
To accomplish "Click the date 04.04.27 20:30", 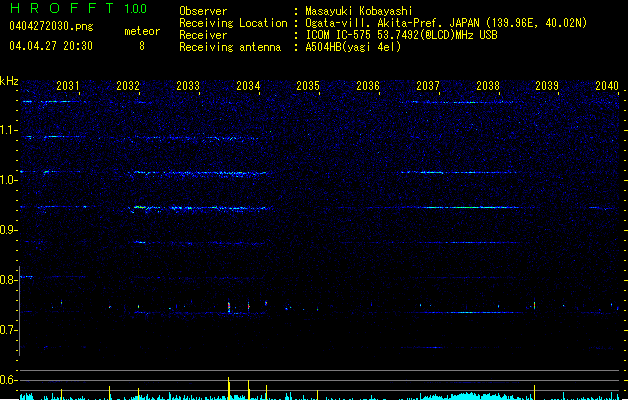I will tap(51, 46).
